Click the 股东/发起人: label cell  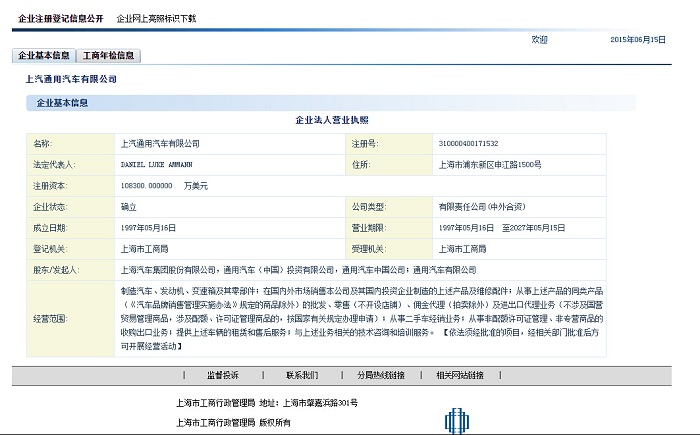pyautogui.click(x=71, y=270)
